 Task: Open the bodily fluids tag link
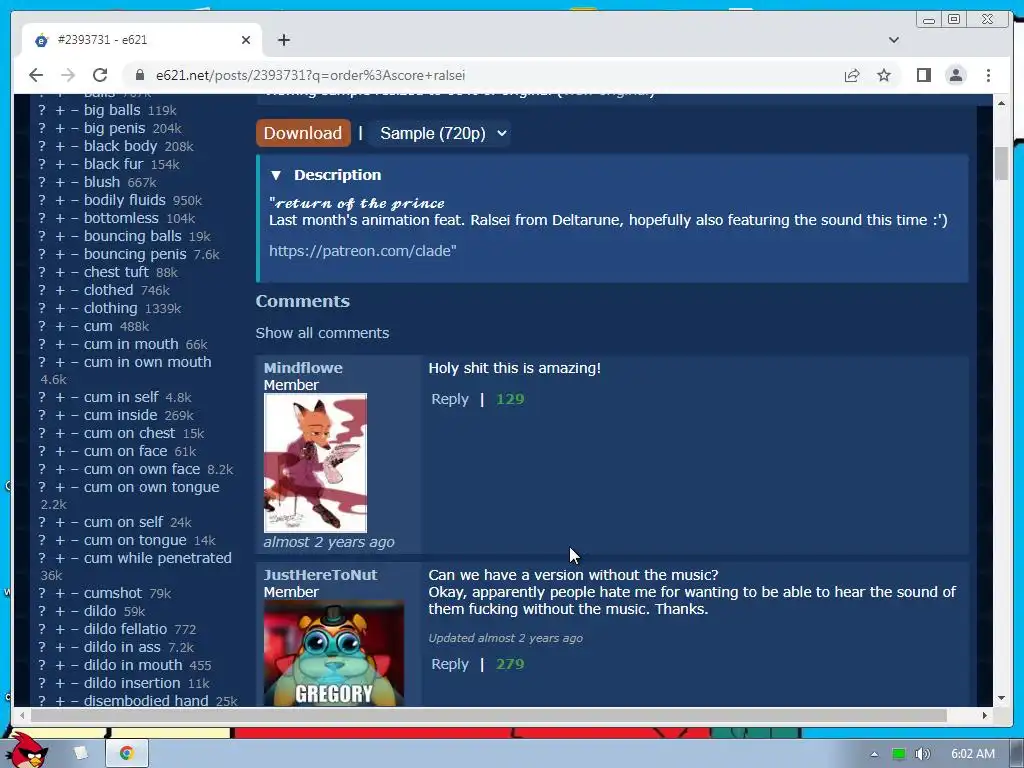click(x=125, y=200)
